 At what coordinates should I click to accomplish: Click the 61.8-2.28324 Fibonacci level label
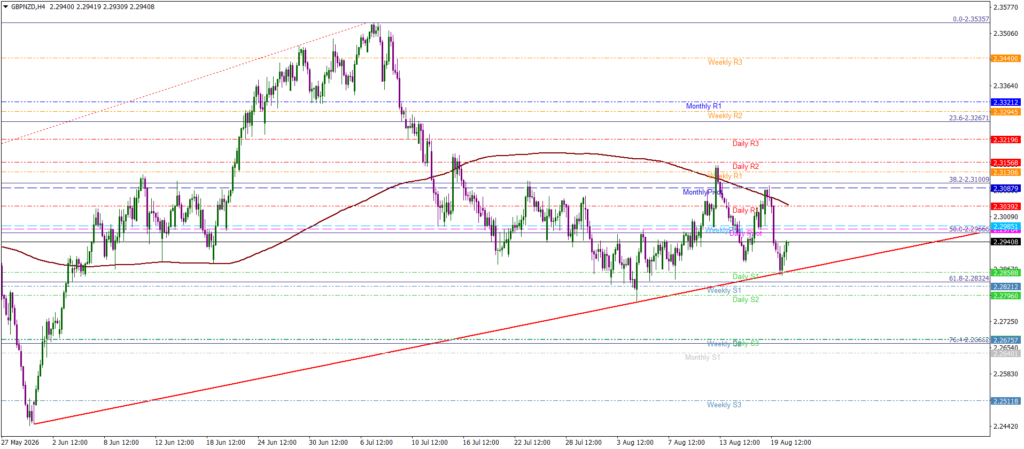click(970, 279)
